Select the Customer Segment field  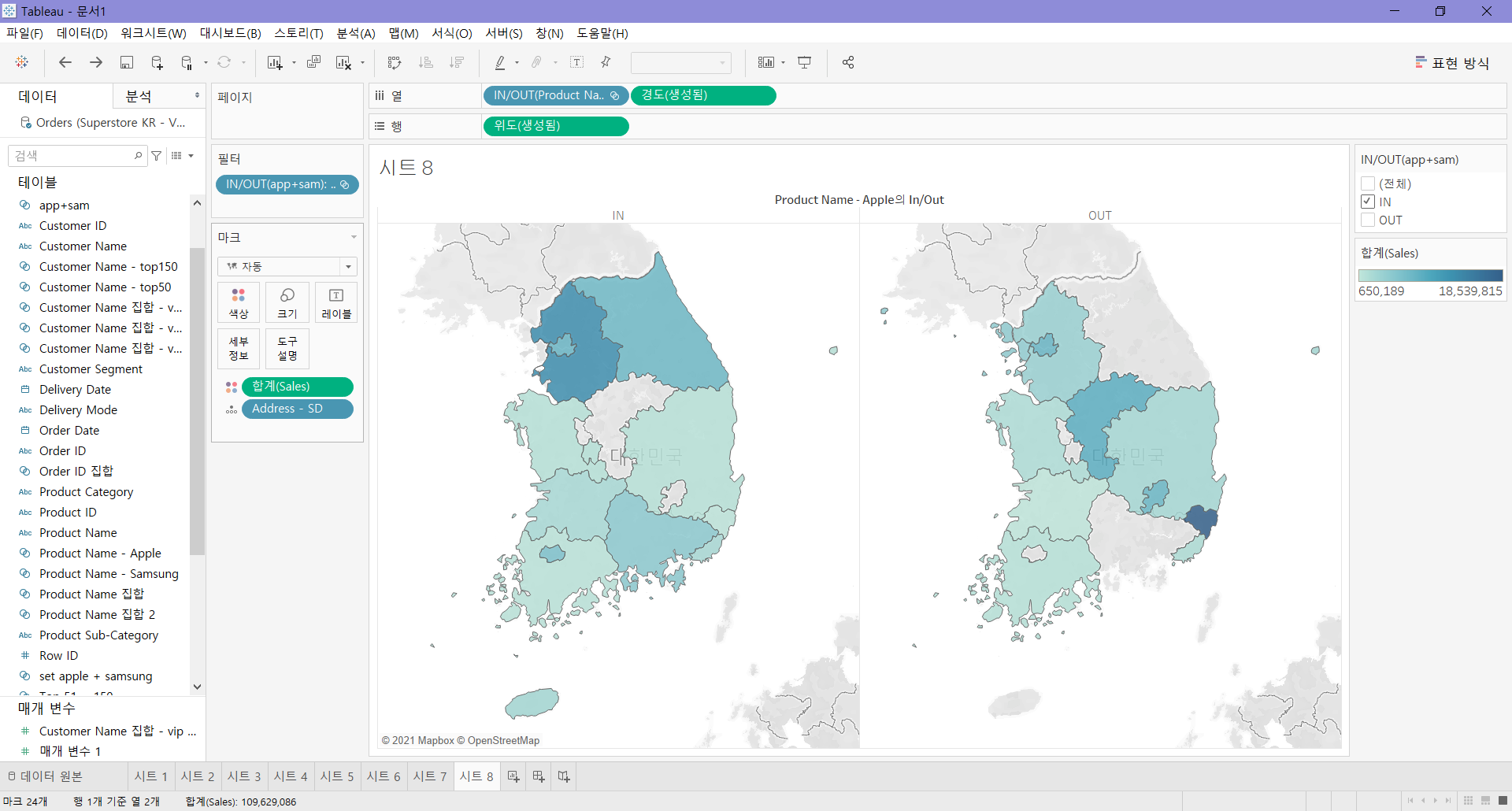coord(91,369)
